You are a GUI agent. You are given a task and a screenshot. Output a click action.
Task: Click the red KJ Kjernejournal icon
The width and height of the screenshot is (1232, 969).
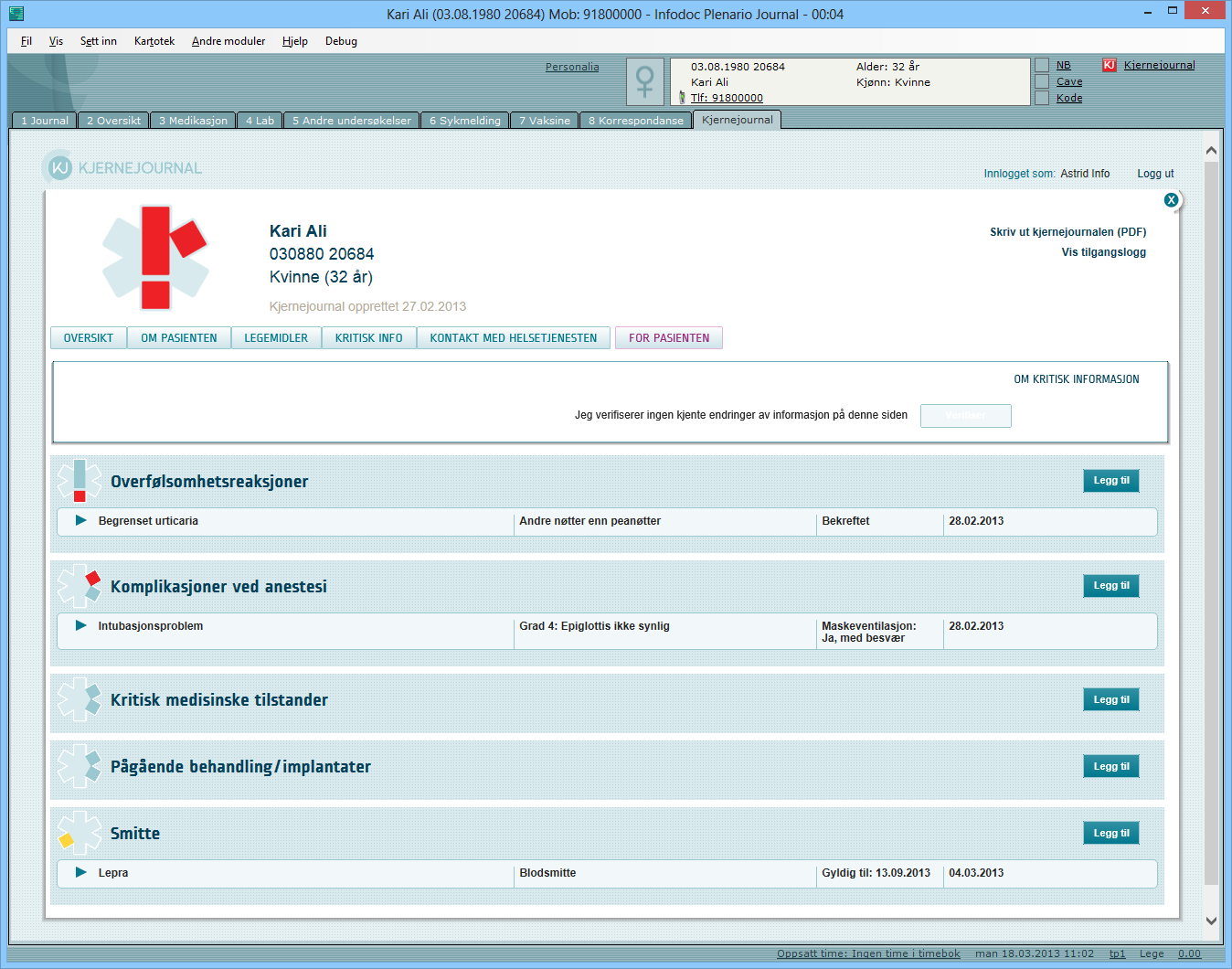[x=1110, y=65]
